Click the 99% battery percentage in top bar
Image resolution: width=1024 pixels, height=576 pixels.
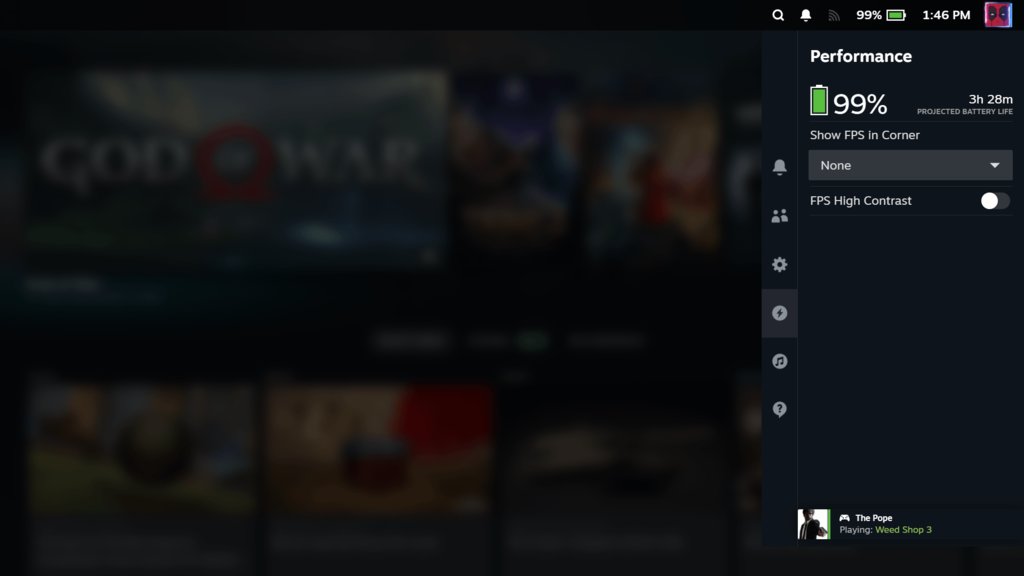click(869, 15)
